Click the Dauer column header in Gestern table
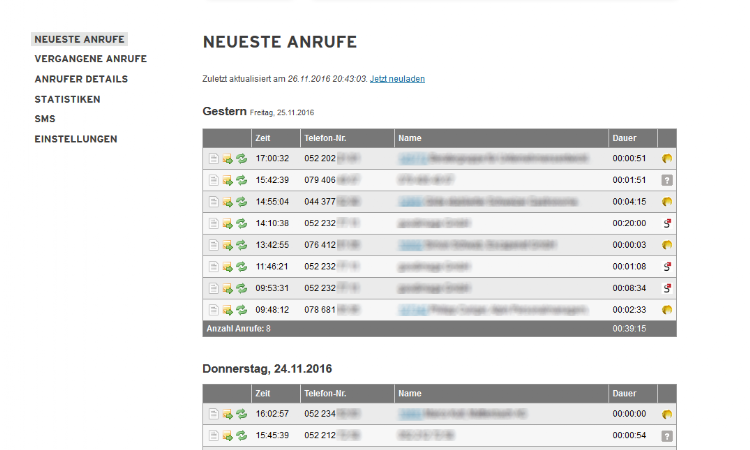The width and height of the screenshot is (750, 450). pos(624,138)
